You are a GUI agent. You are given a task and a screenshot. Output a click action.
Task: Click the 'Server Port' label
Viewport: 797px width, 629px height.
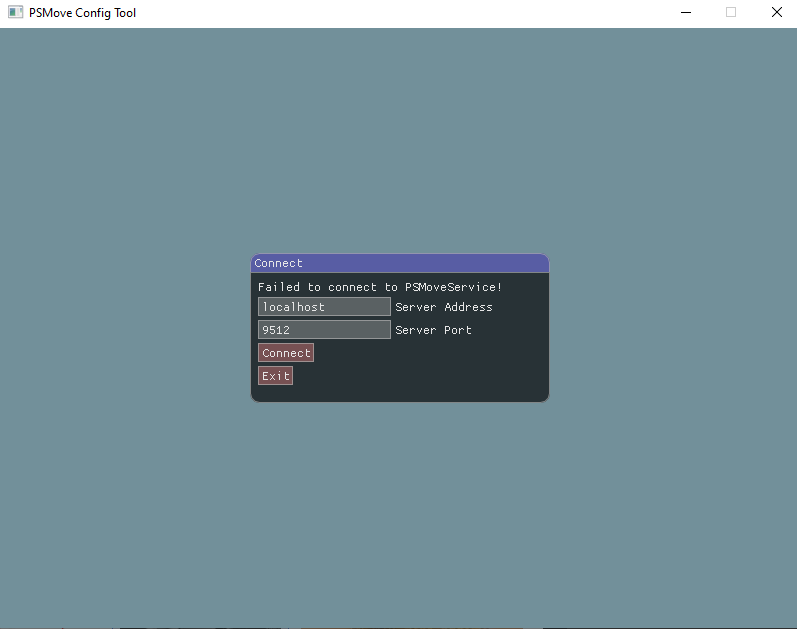[x=434, y=330]
